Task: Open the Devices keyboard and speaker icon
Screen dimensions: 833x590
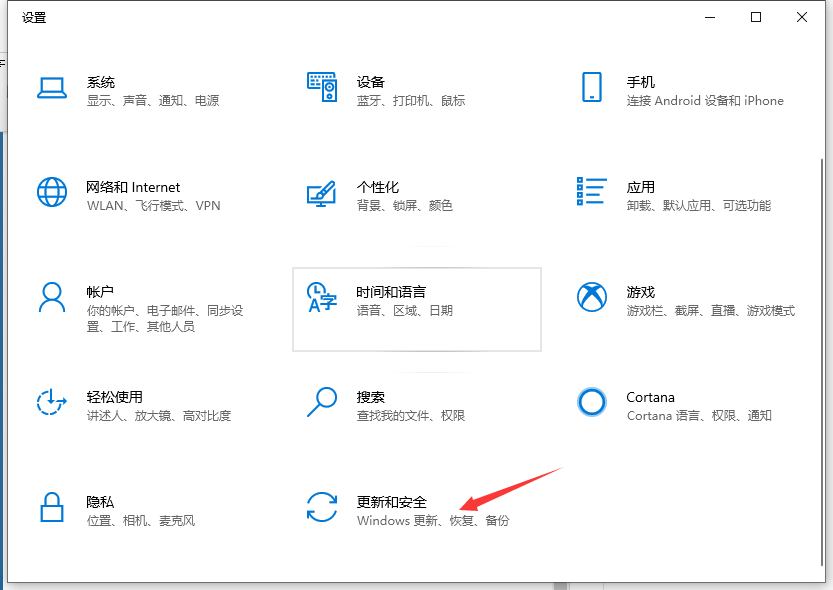Action: click(321, 88)
